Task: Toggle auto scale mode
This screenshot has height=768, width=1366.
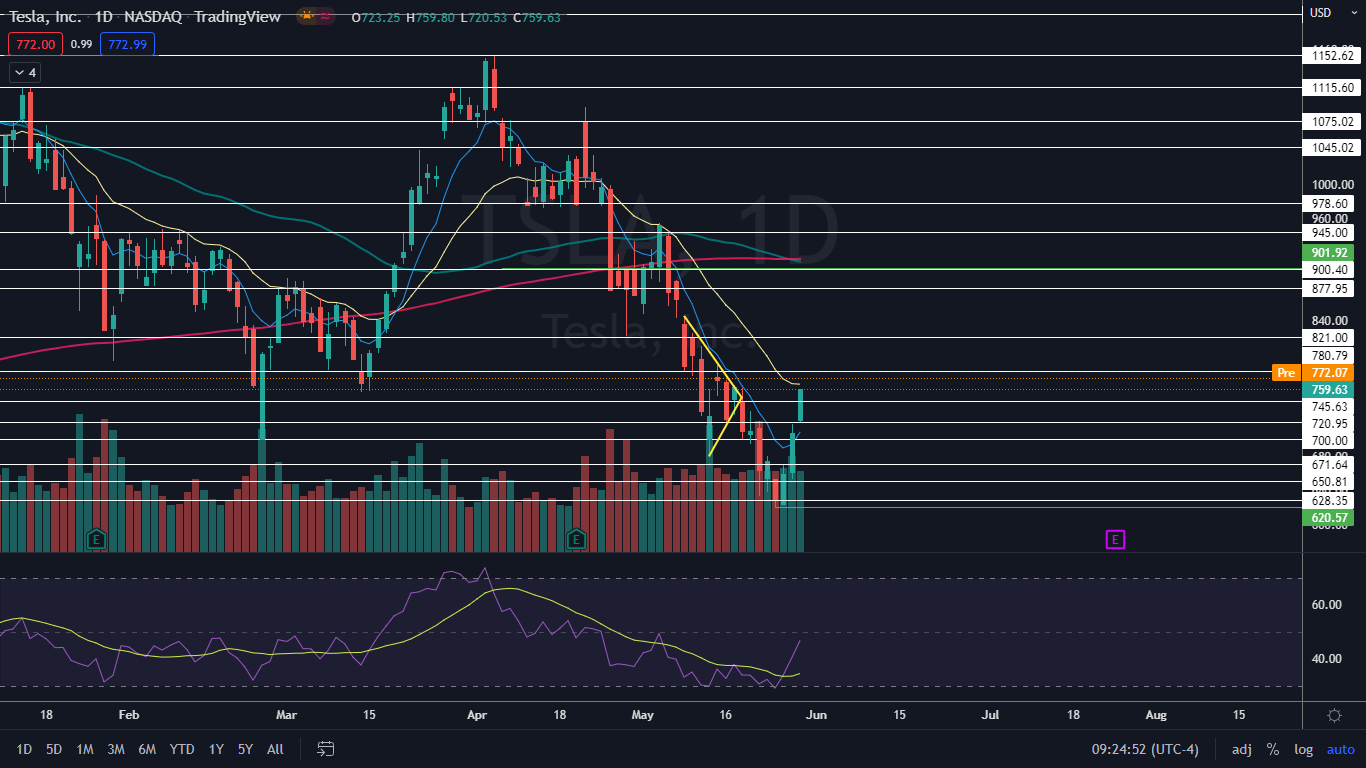Action: (1340, 749)
